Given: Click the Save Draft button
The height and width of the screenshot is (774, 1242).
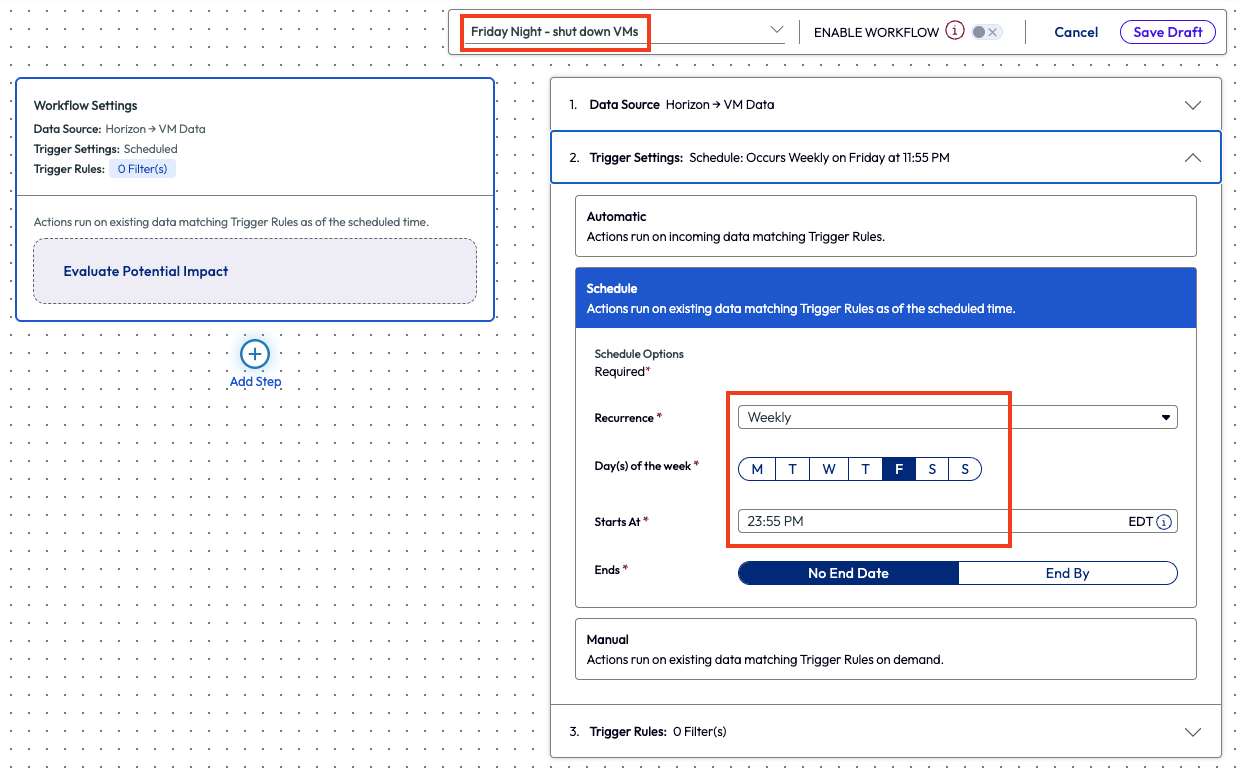Looking at the screenshot, I should (x=1167, y=32).
